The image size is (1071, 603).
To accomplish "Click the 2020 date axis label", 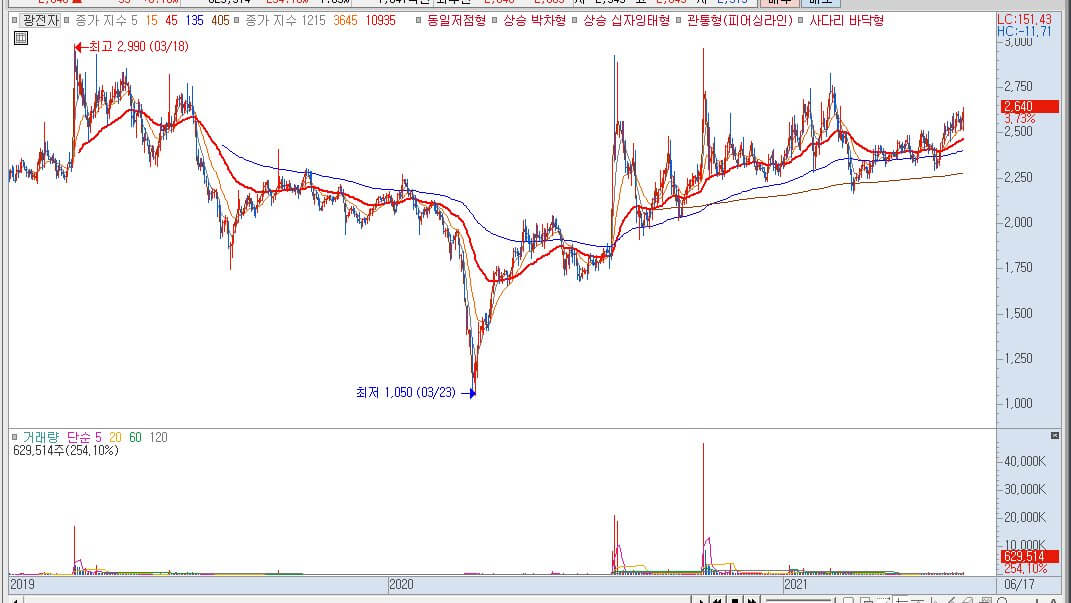I will click(401, 585).
